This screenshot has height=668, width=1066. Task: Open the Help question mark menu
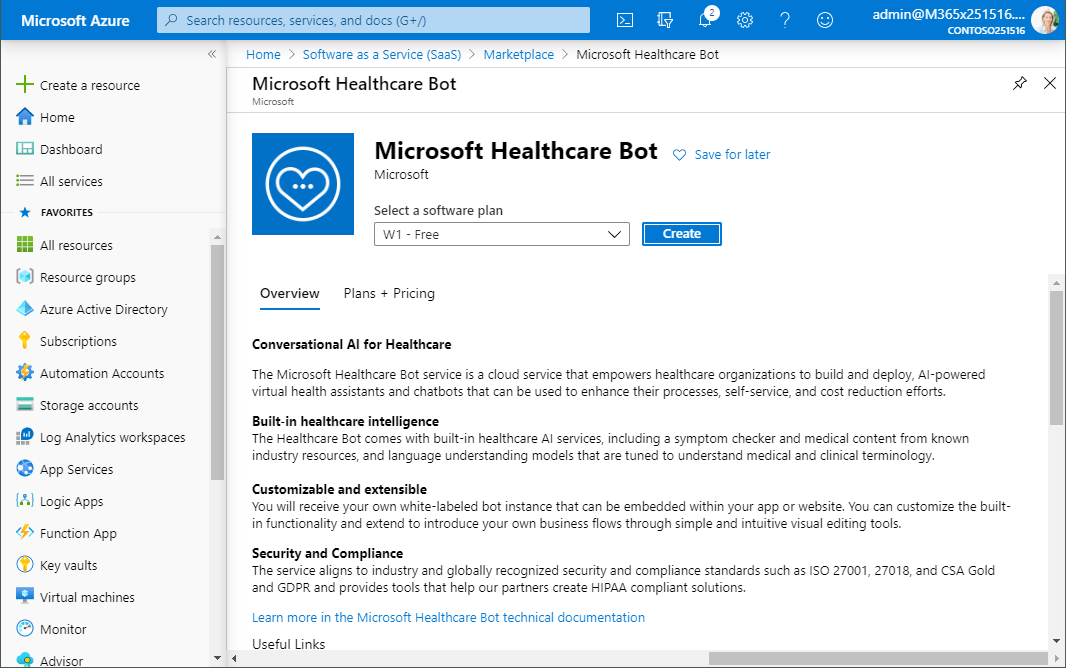(x=785, y=20)
